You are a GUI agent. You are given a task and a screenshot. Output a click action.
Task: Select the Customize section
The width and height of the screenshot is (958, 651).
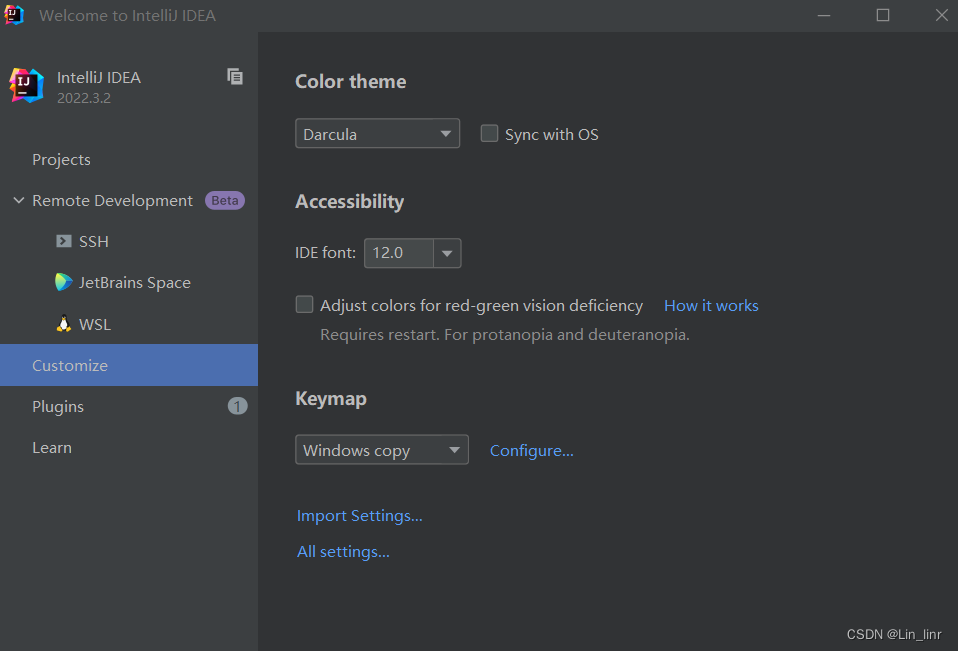[129, 365]
